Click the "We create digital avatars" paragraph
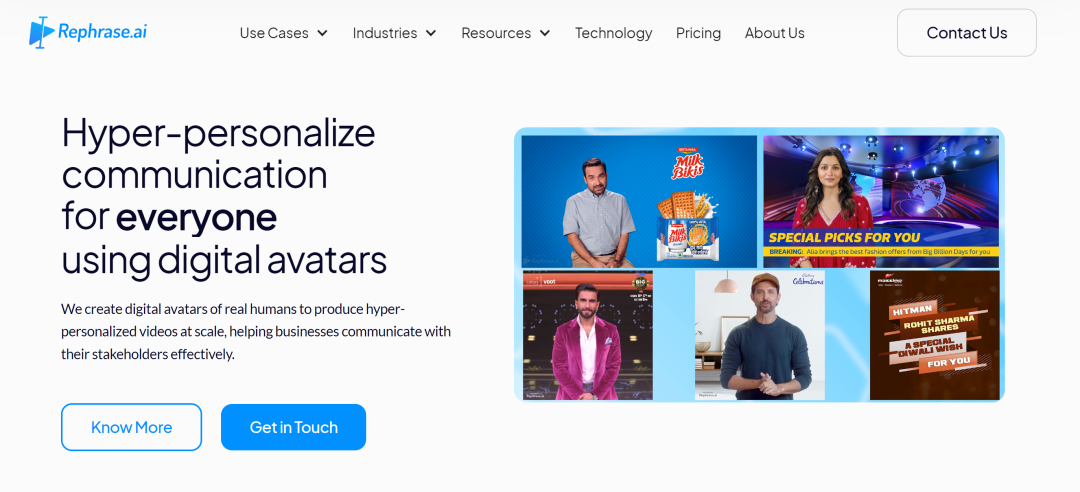The width and height of the screenshot is (1080, 492). [256, 331]
